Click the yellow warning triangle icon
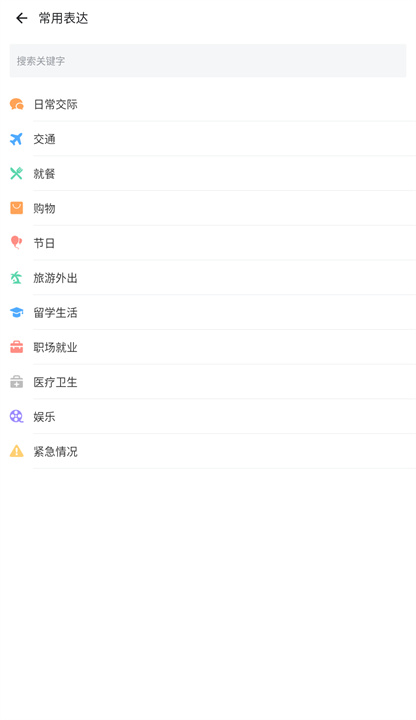 [17, 451]
